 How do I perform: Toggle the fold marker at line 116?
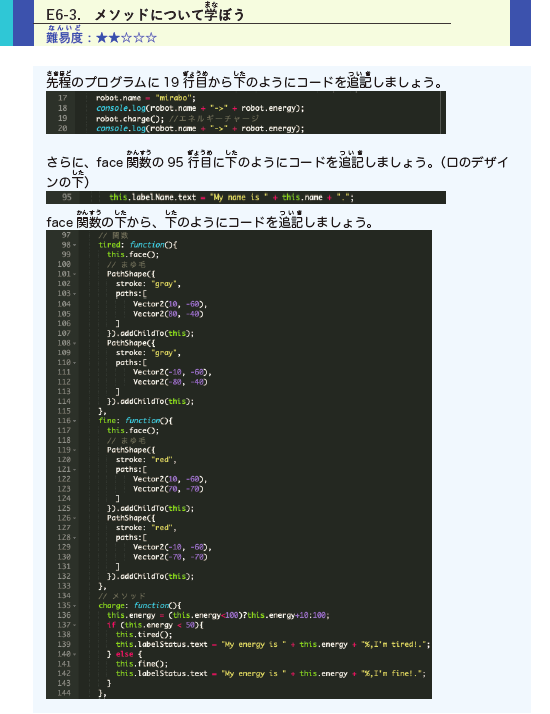[75, 421]
